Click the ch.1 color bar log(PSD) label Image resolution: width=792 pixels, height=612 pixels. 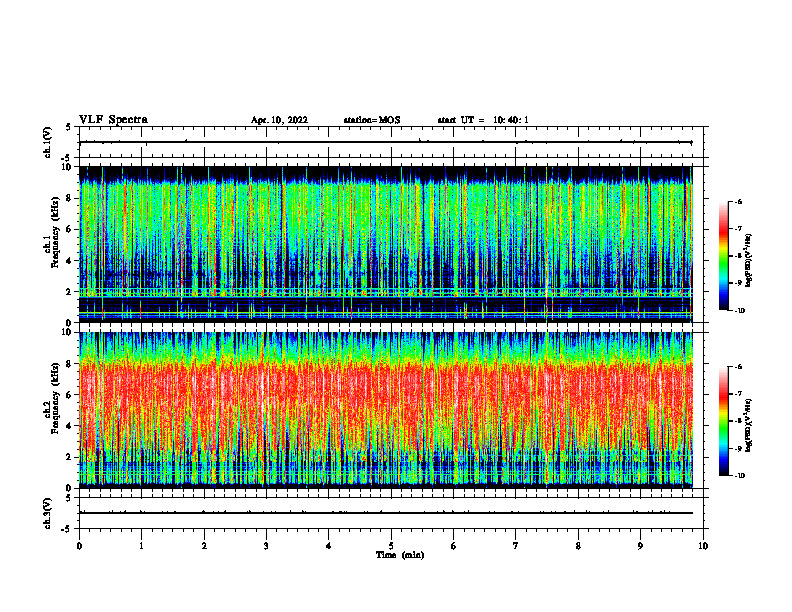749,261
